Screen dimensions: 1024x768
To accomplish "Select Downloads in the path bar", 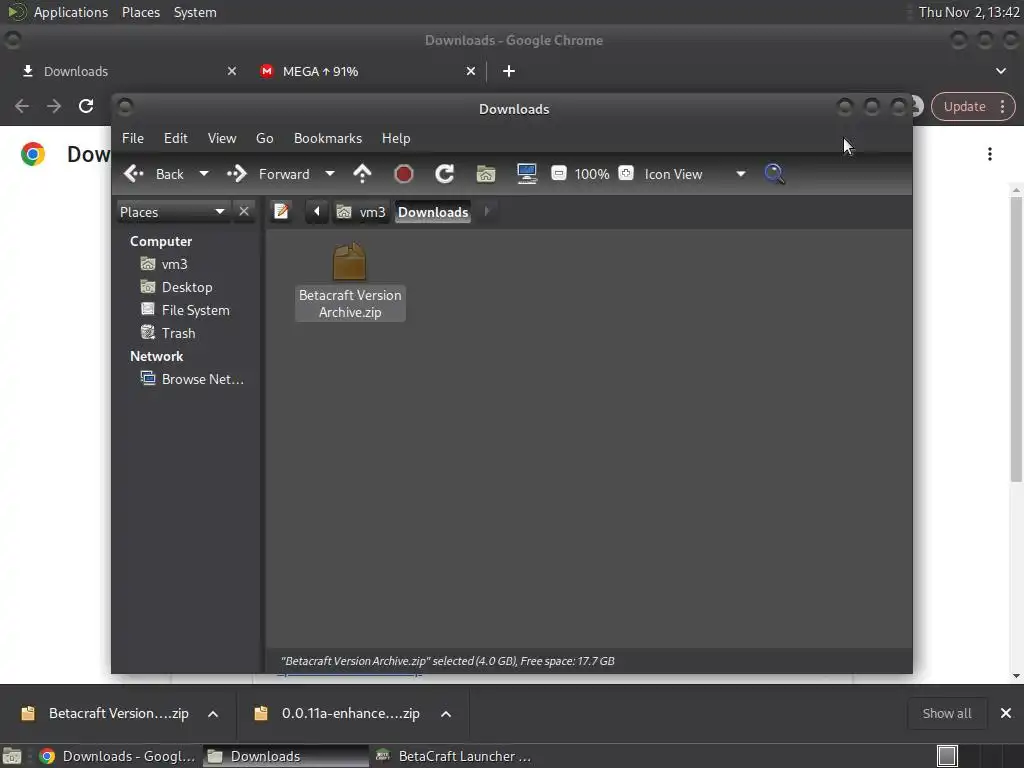I will (433, 212).
